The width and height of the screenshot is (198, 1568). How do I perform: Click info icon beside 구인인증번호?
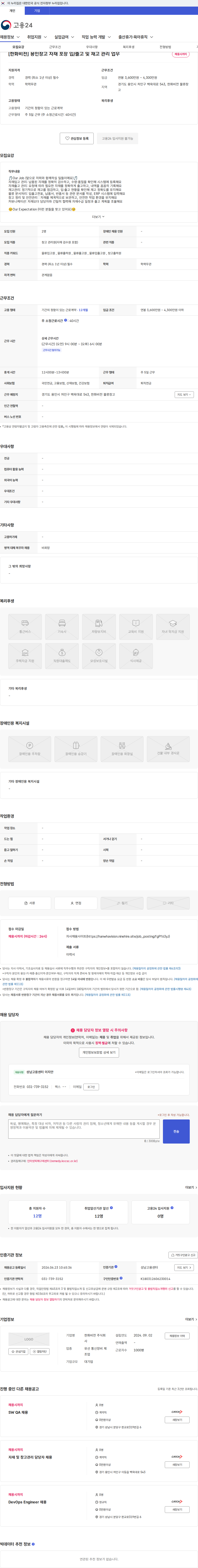(121, 1278)
